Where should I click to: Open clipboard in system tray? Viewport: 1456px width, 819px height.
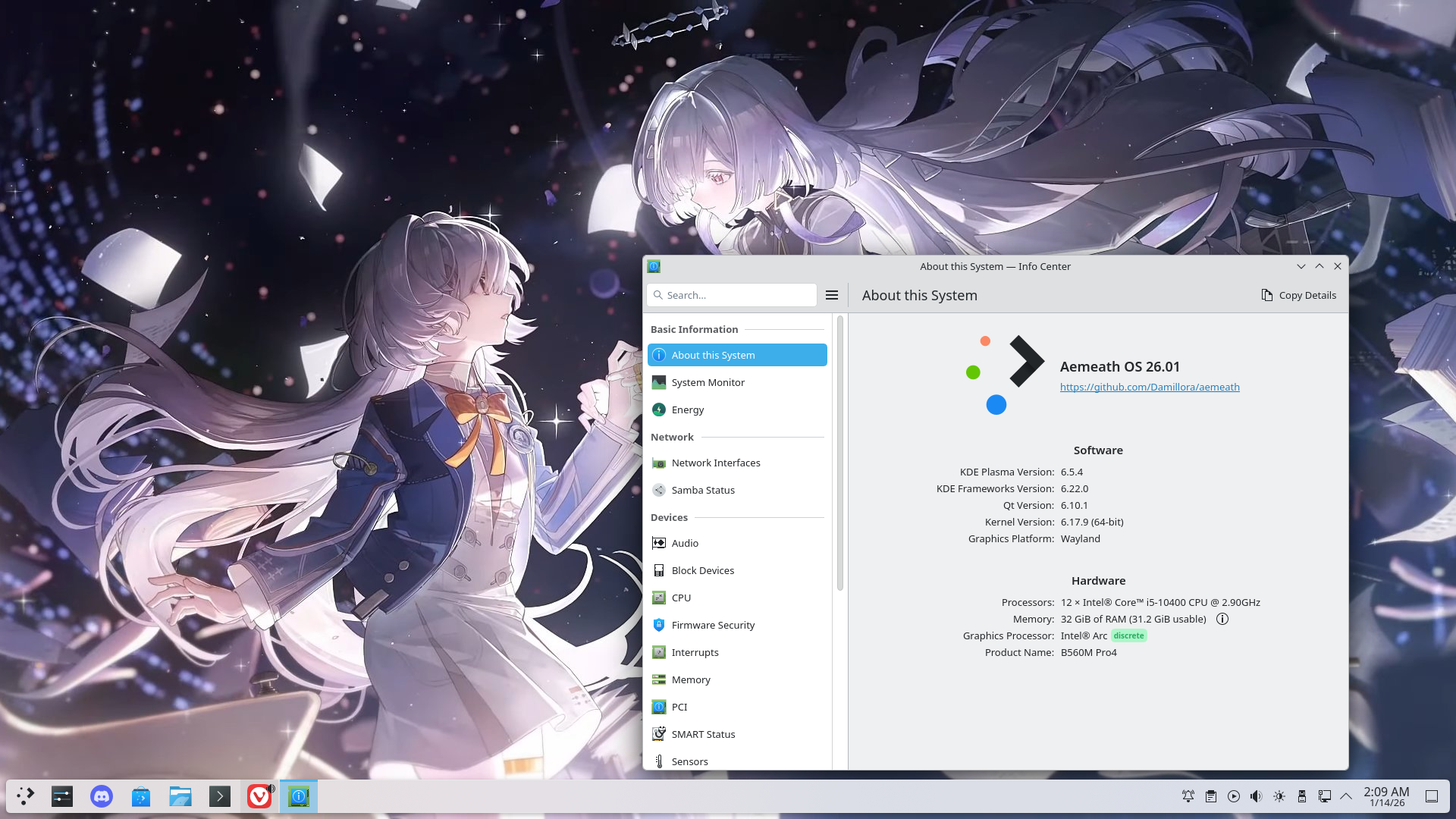coord(1211,796)
